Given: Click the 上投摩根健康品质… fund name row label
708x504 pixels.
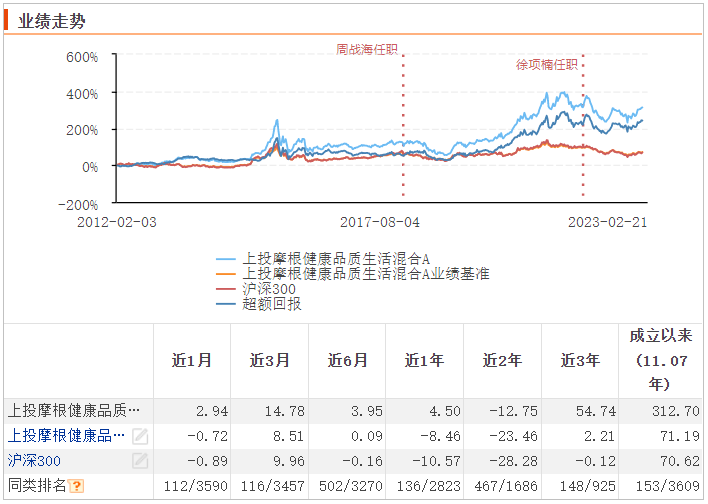Looking at the screenshot, I should [74, 411].
